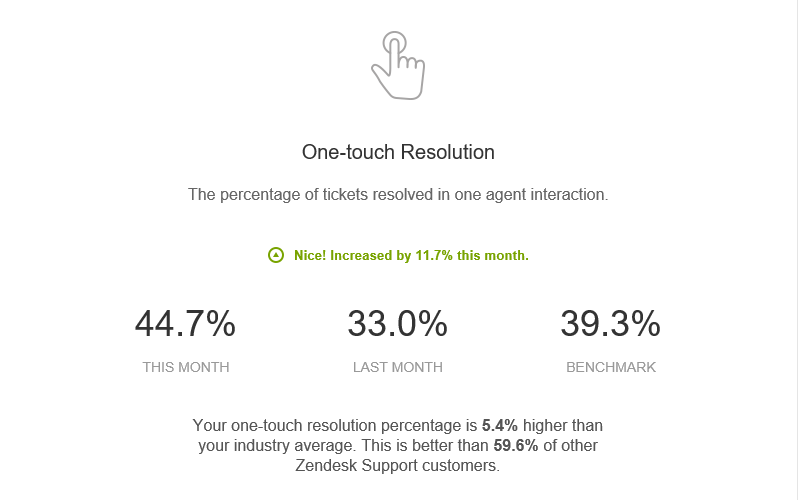Click the 'your industry average' phrase
This screenshot has height=500, width=798.
tap(277, 446)
